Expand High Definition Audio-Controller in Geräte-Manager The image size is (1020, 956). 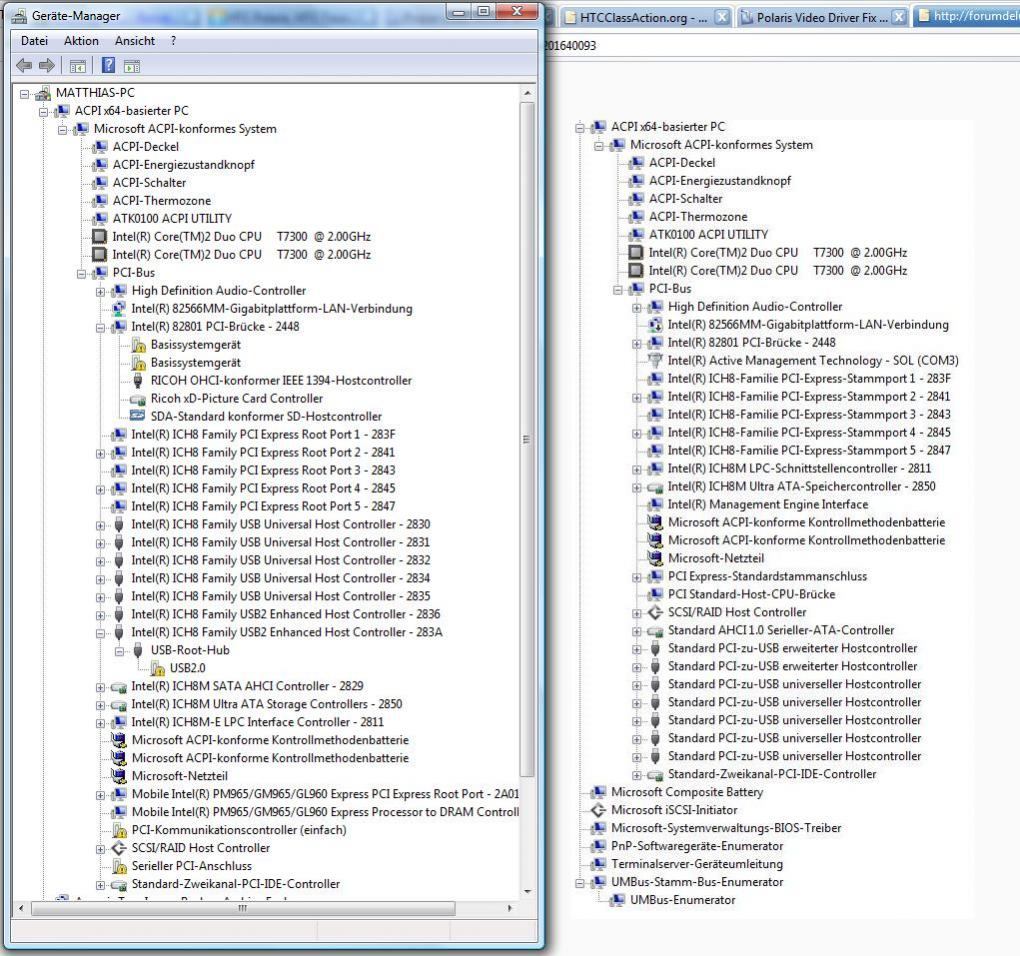(100, 292)
